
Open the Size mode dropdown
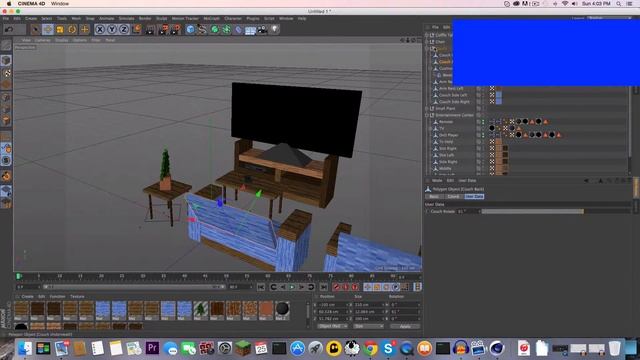coord(369,326)
